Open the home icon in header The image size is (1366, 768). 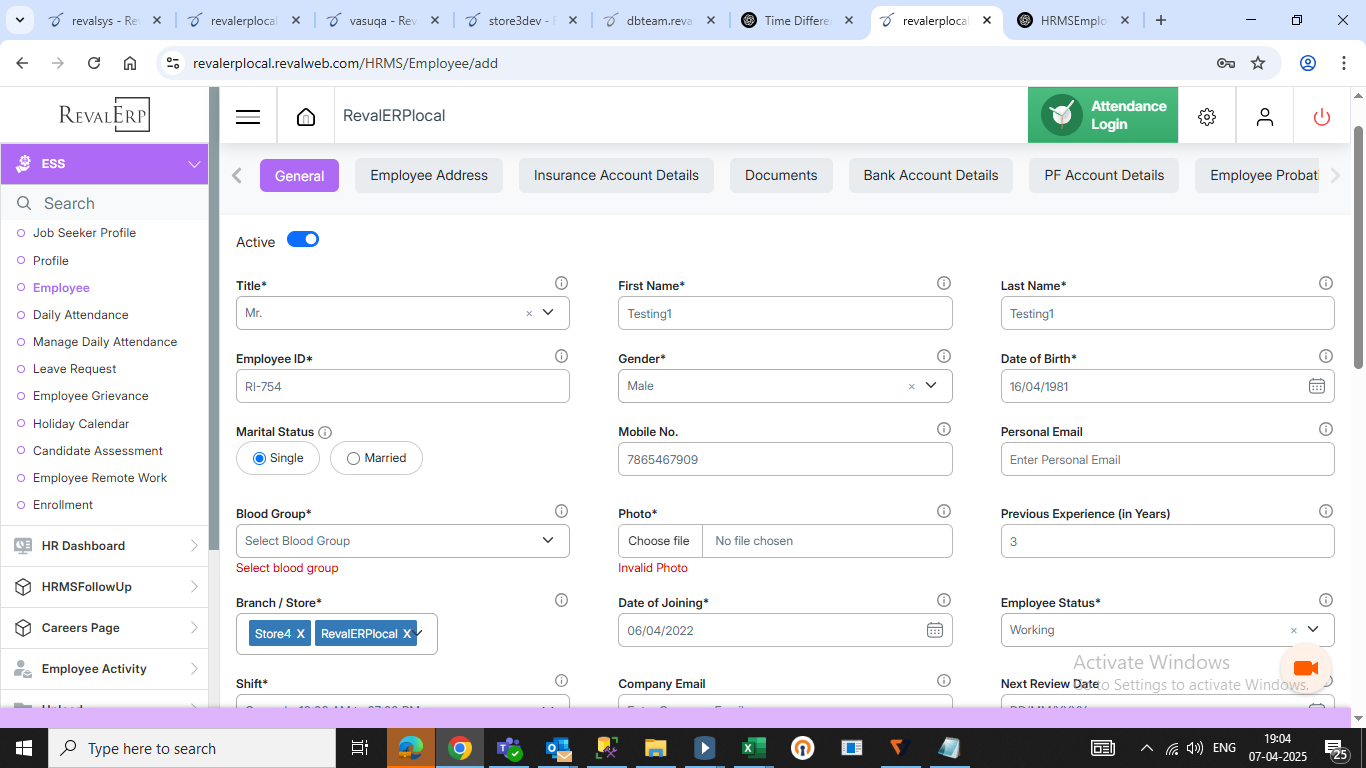[306, 116]
